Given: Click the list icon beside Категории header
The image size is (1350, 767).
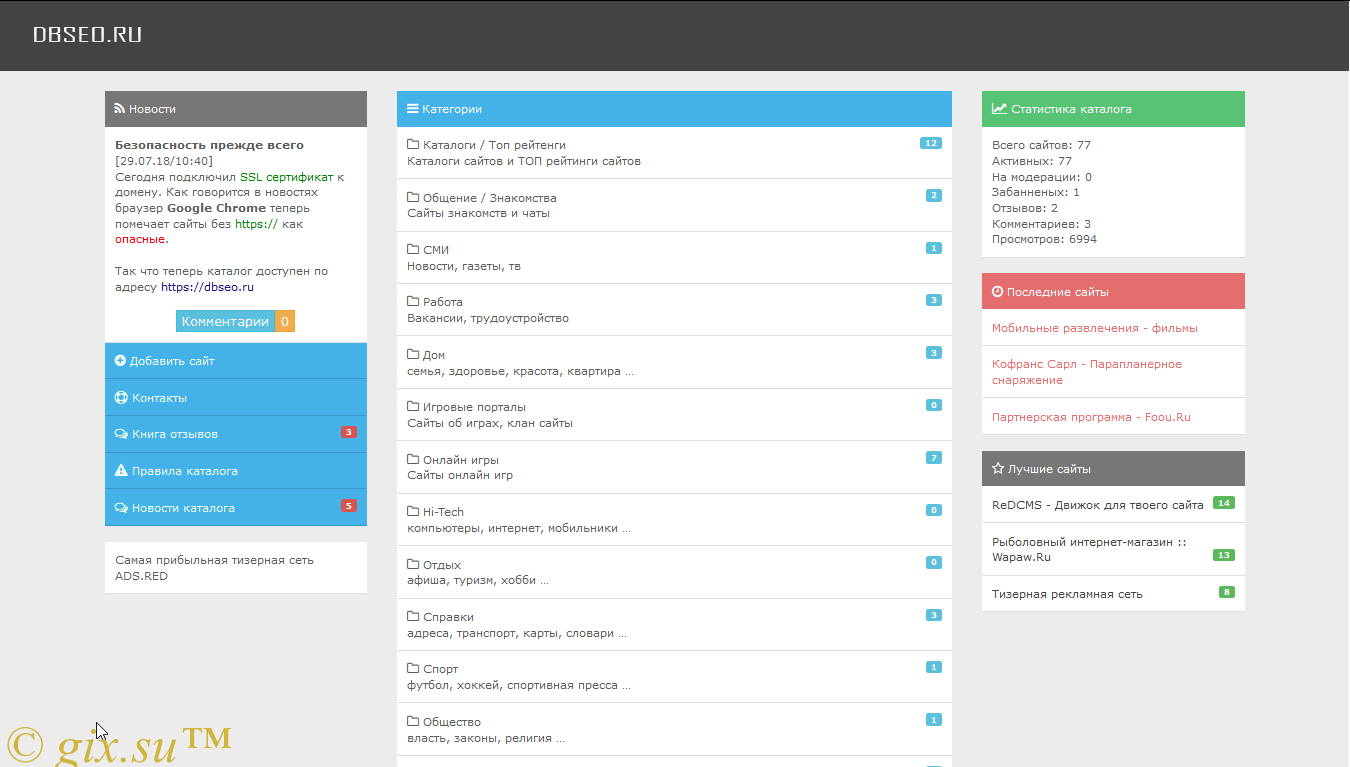Looking at the screenshot, I should [413, 109].
